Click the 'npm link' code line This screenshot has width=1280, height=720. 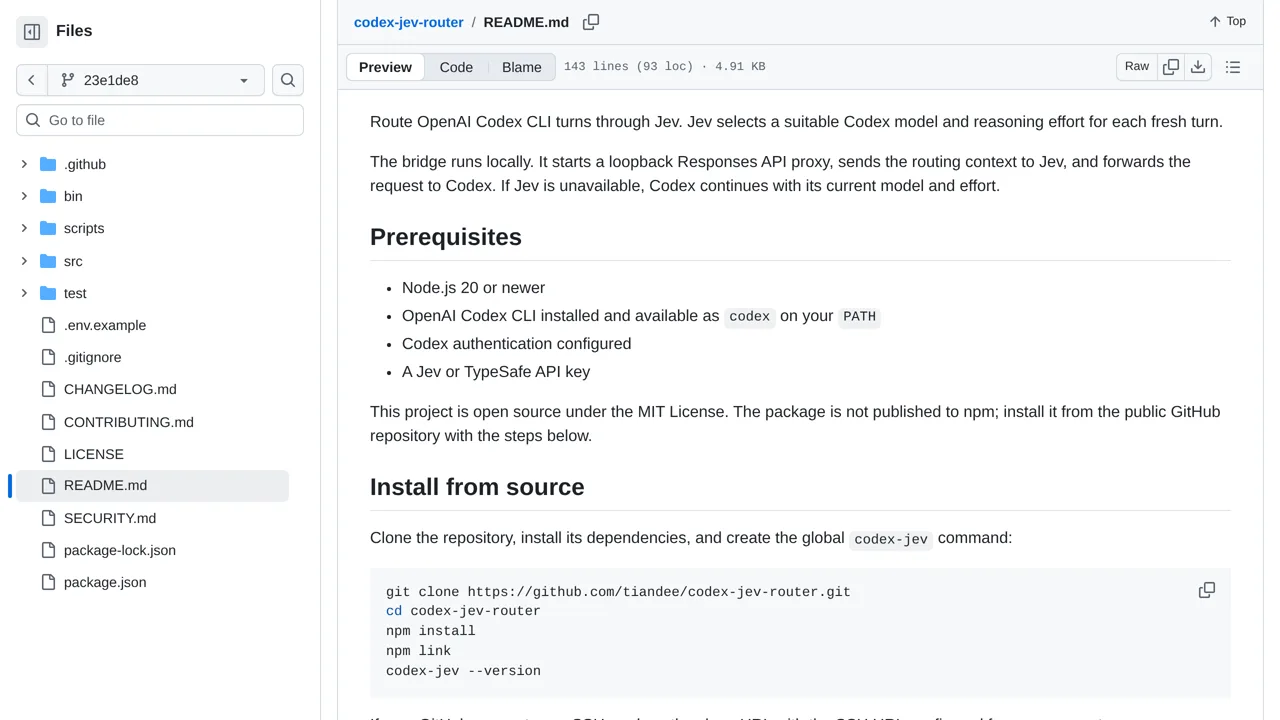click(418, 651)
